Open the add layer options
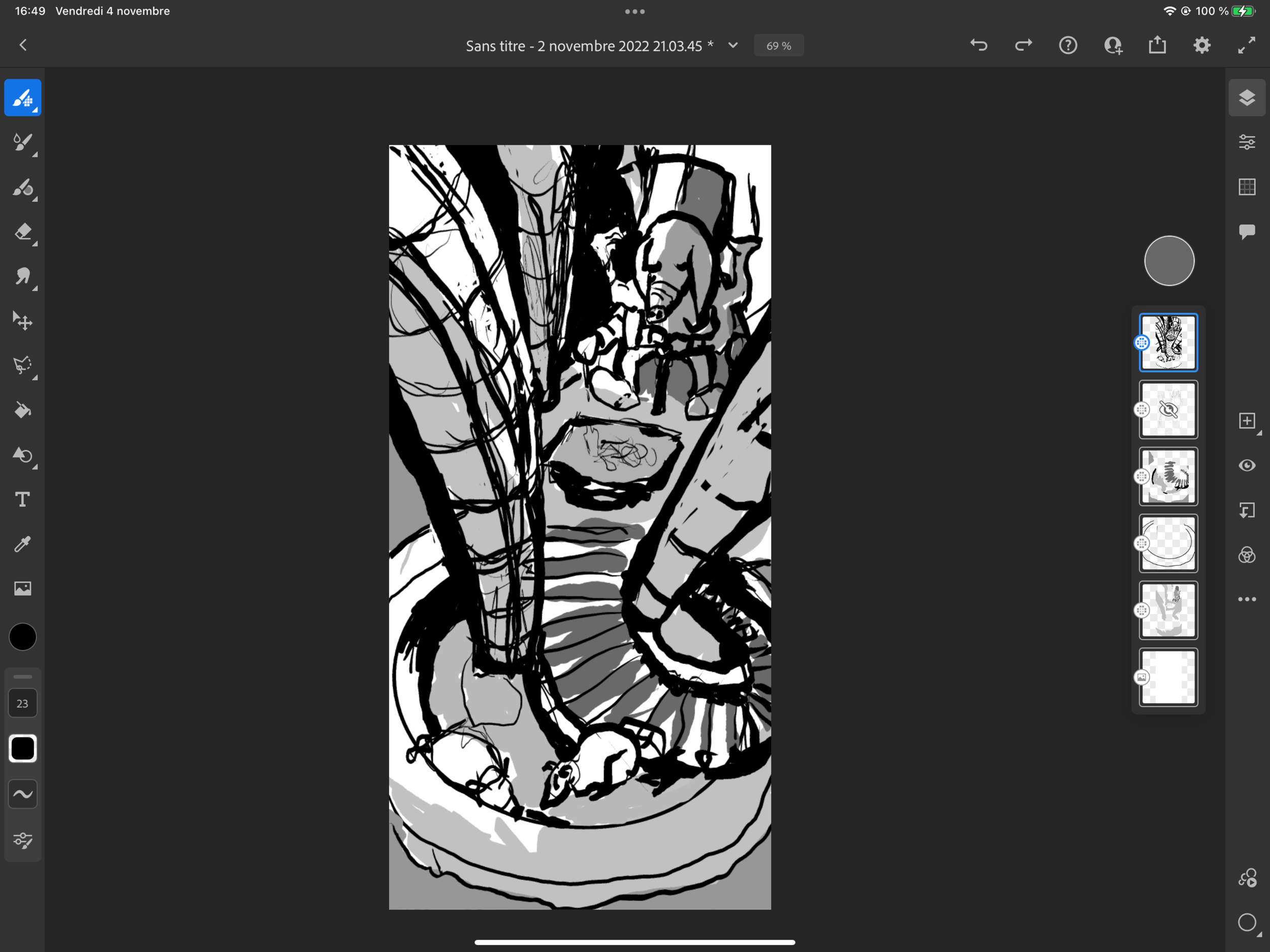Viewport: 1270px width, 952px height. pos(1247,421)
